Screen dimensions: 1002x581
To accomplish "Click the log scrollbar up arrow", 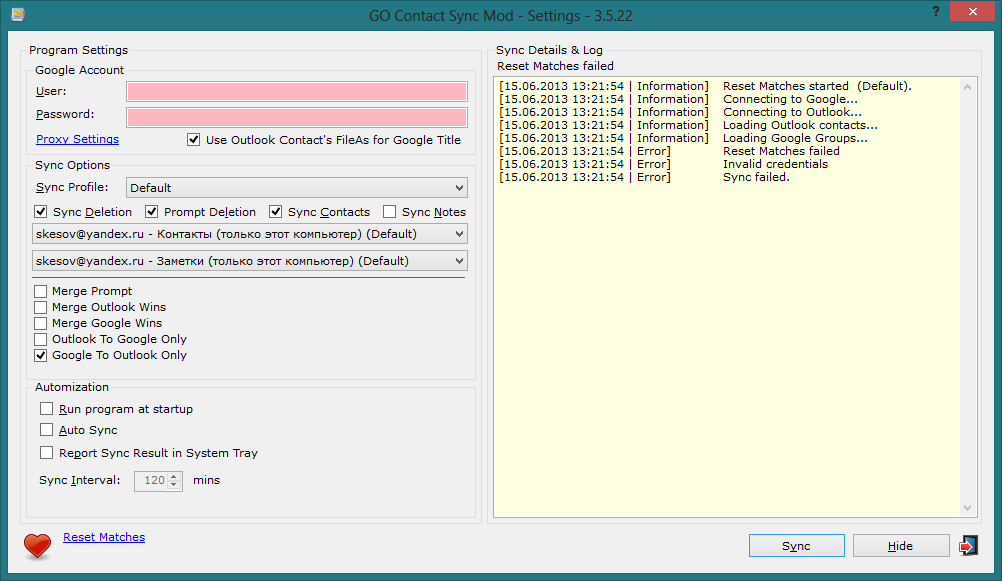I will pyautogui.click(x=967, y=88).
